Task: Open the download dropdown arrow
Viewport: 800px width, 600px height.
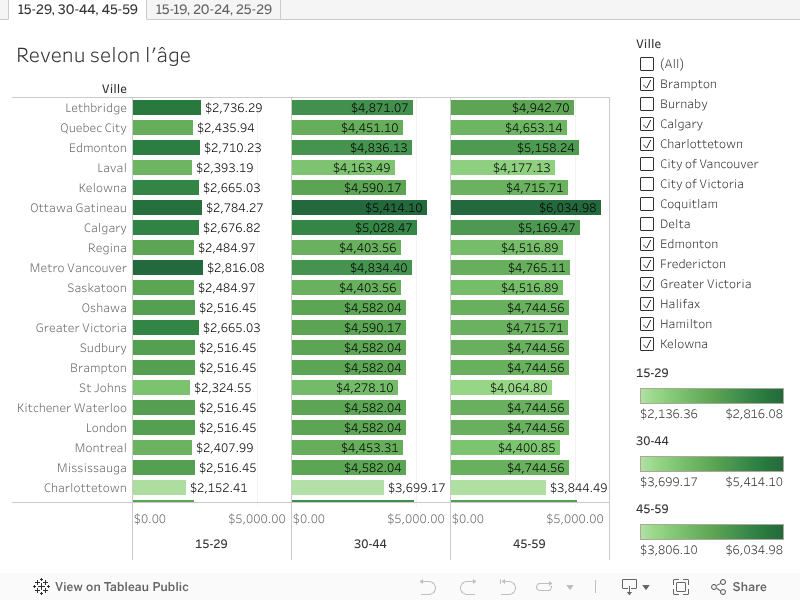Action: pos(647,588)
